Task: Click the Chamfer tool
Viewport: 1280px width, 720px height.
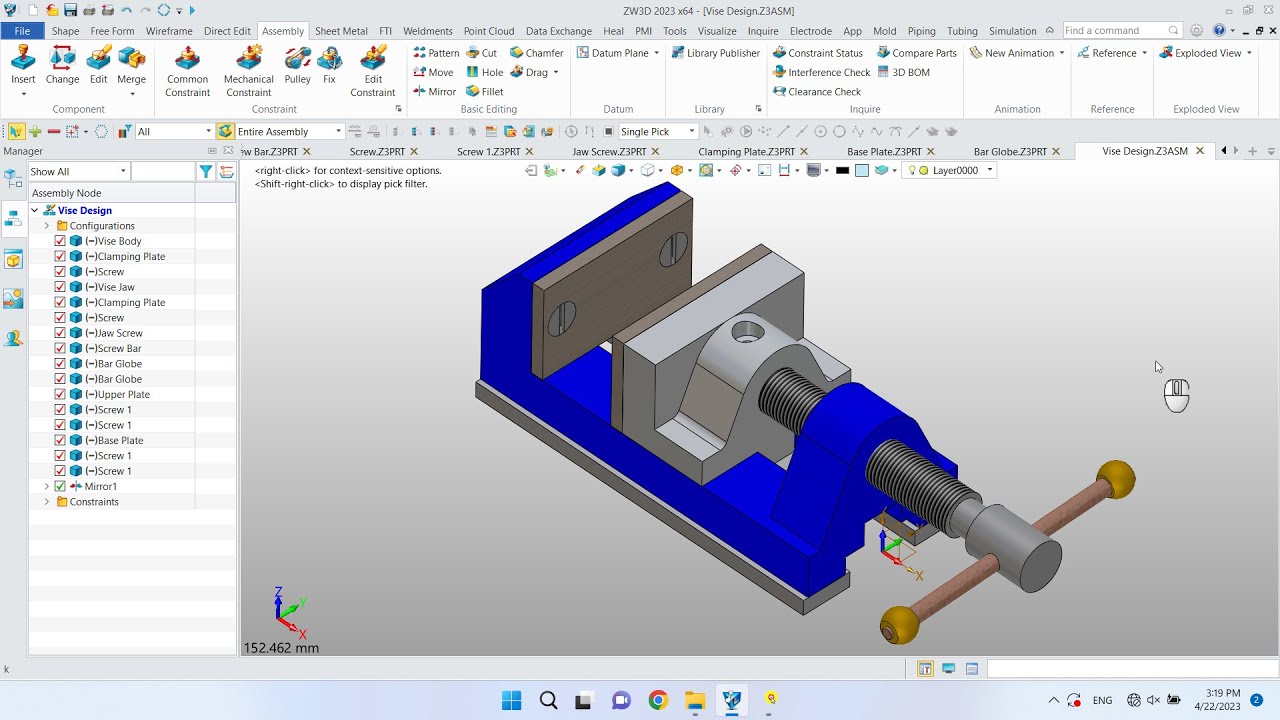Action: click(537, 53)
